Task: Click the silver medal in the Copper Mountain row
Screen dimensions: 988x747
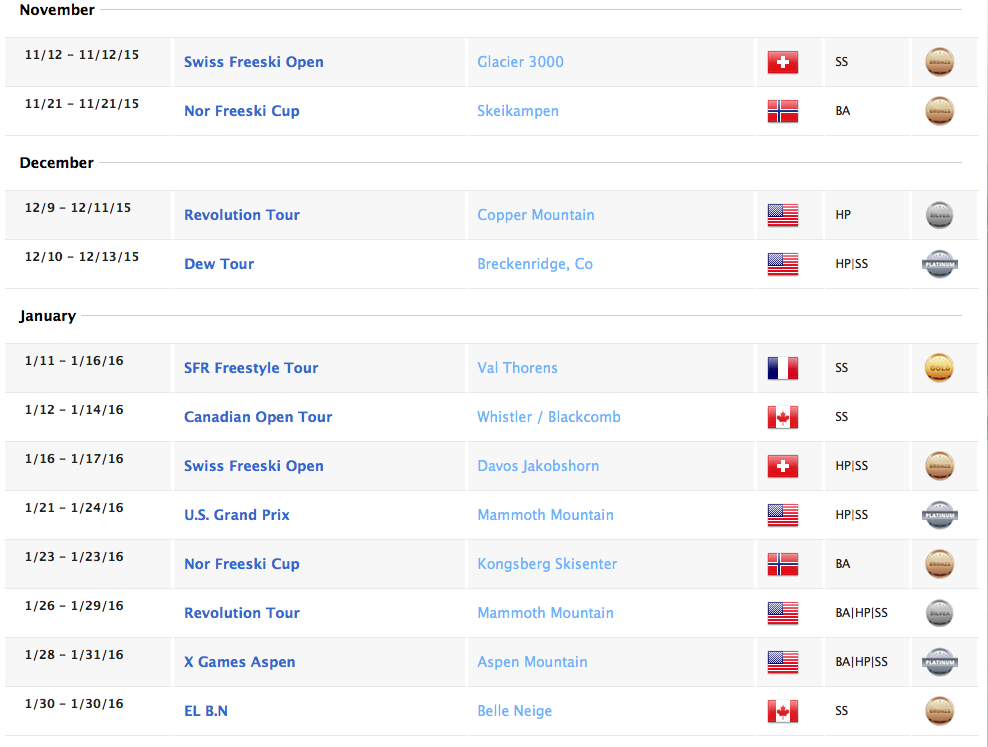Action: coord(939,215)
